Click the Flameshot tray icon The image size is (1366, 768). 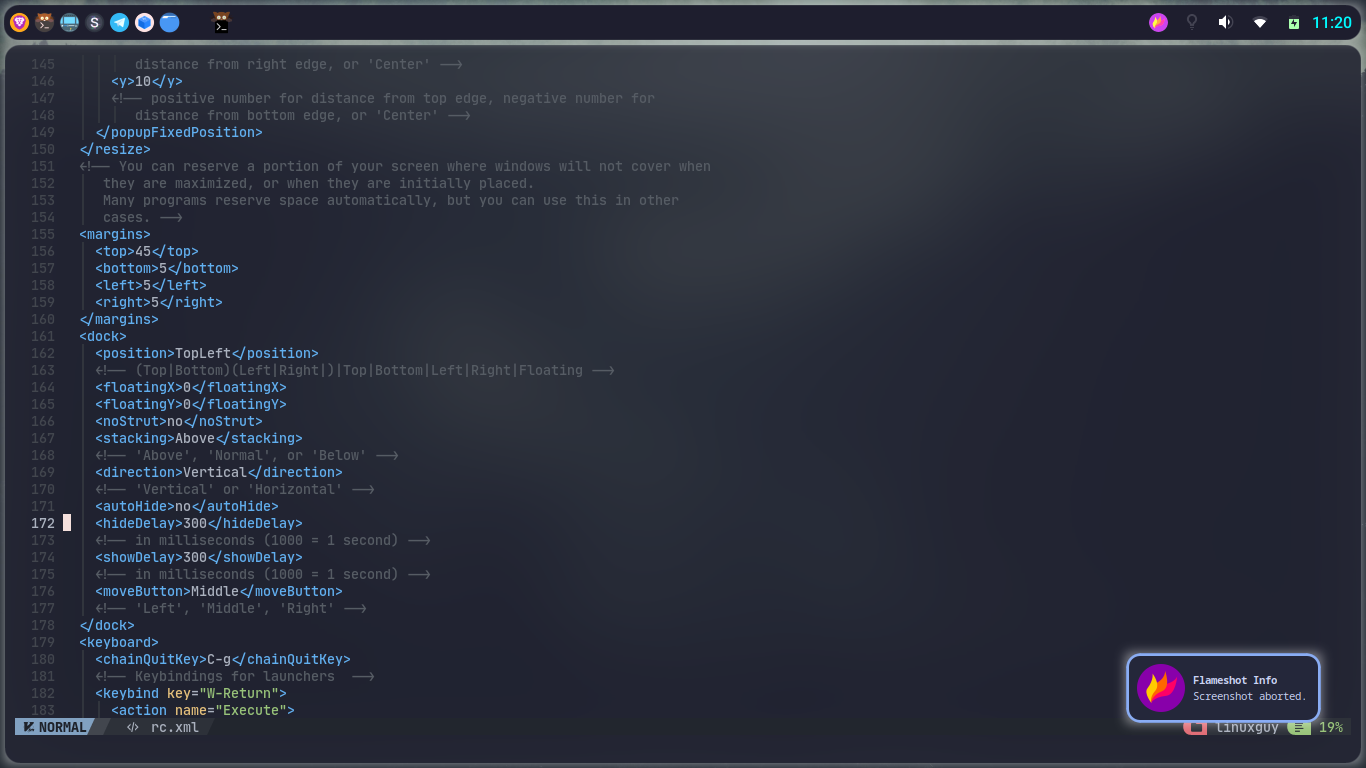(1158, 22)
